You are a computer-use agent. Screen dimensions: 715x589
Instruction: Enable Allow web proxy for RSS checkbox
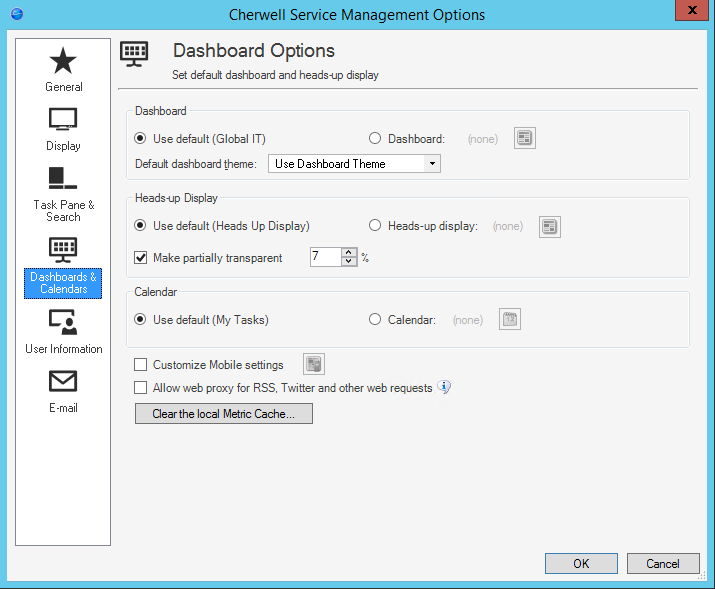(141, 387)
